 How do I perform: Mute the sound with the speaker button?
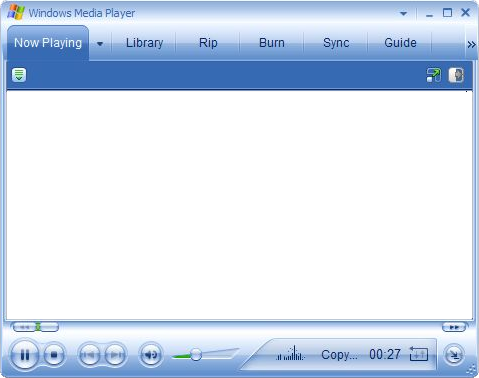[151, 355]
